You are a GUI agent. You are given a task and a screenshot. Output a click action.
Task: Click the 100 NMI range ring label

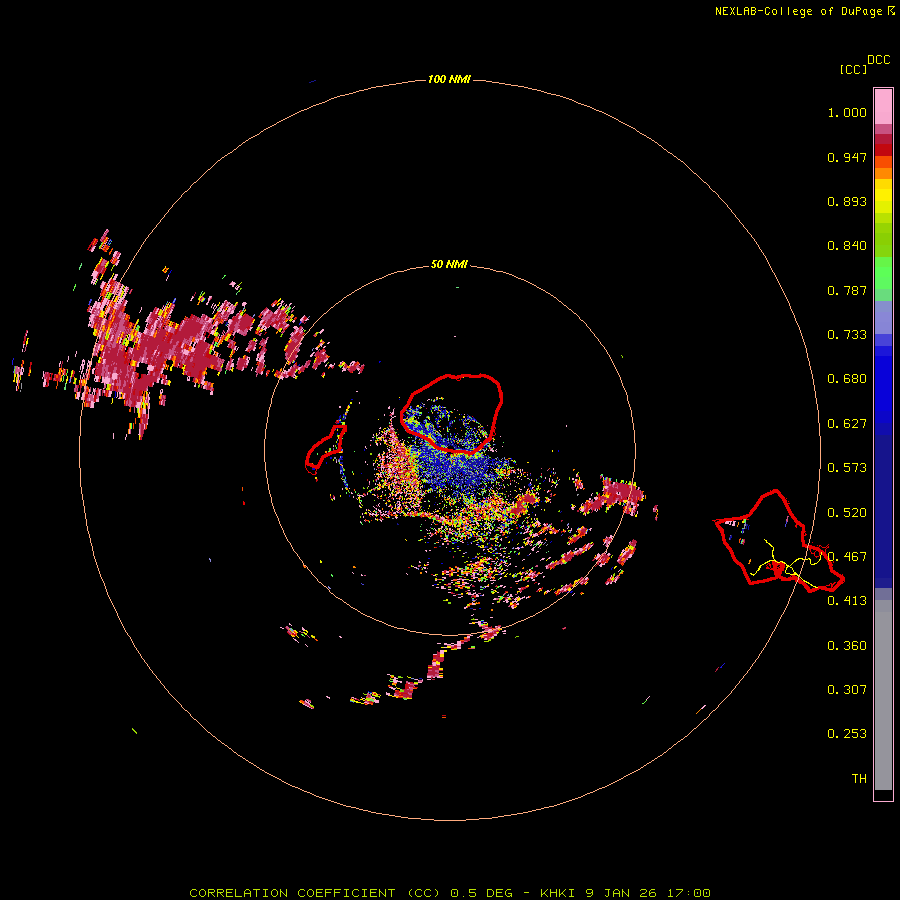449,79
